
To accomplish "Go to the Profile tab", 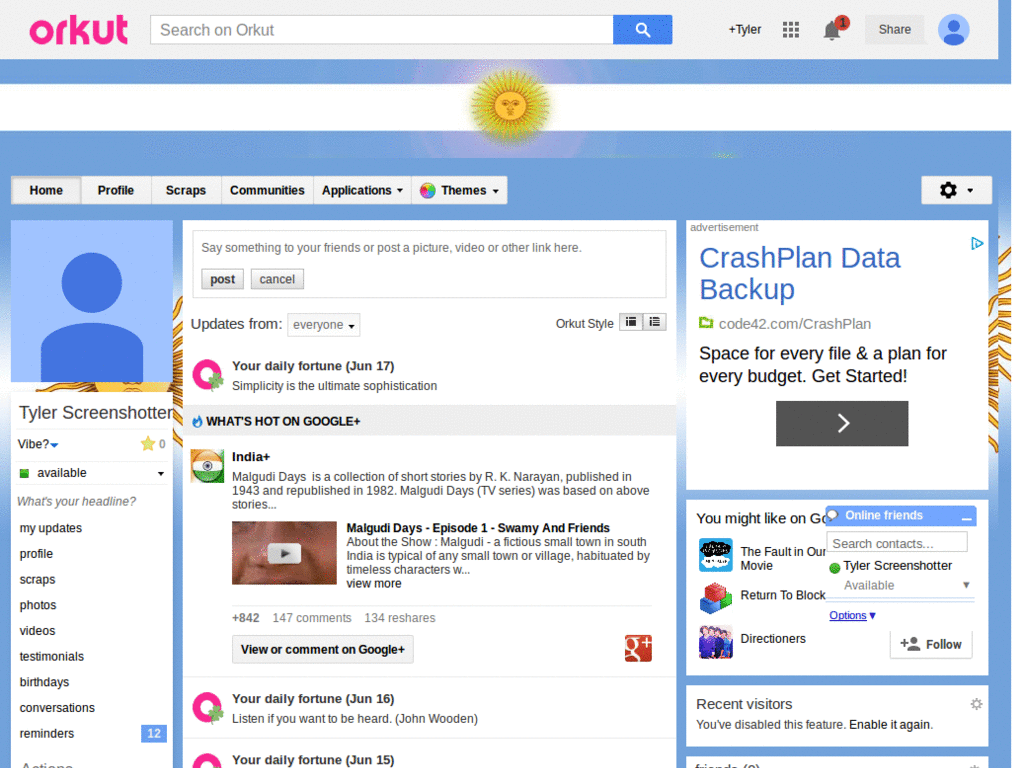I will 116,190.
